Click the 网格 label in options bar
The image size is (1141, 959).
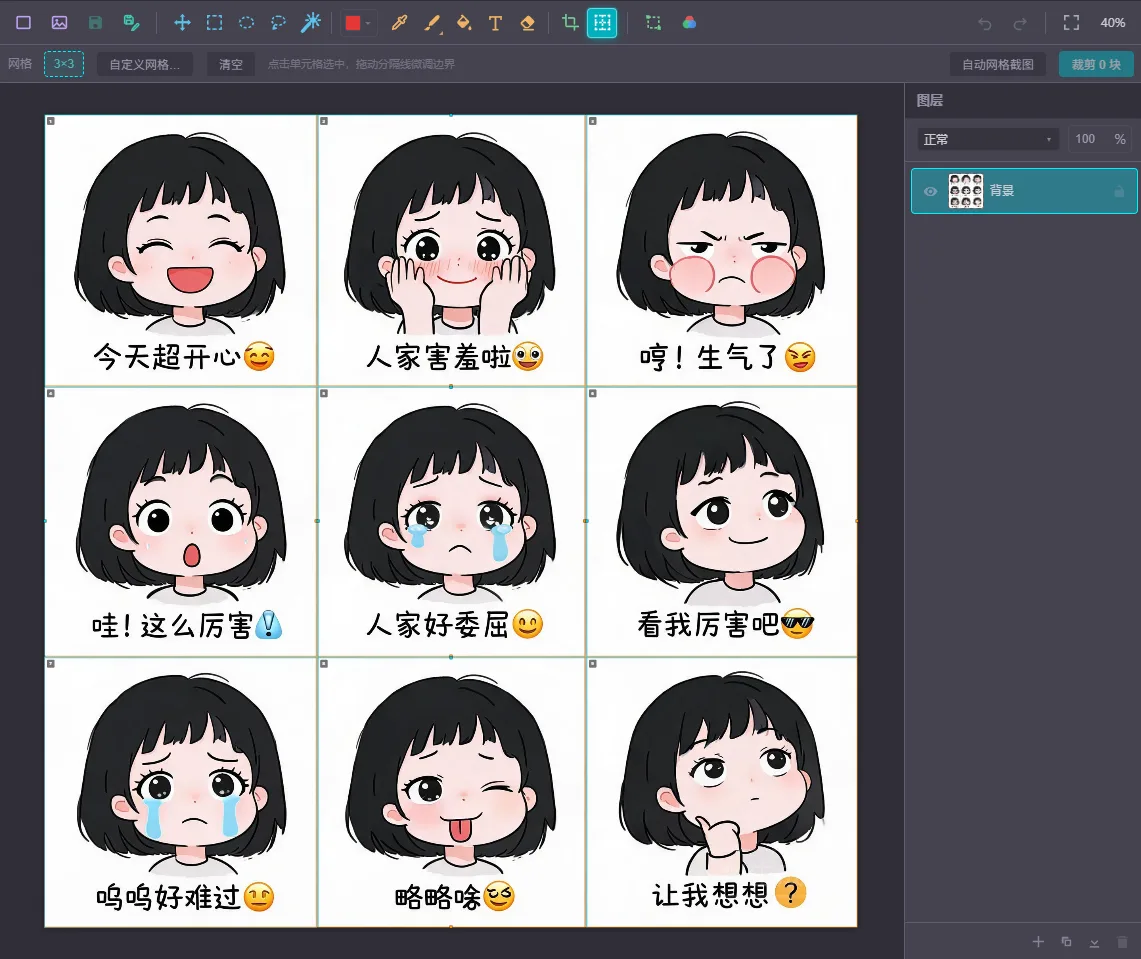click(x=20, y=64)
